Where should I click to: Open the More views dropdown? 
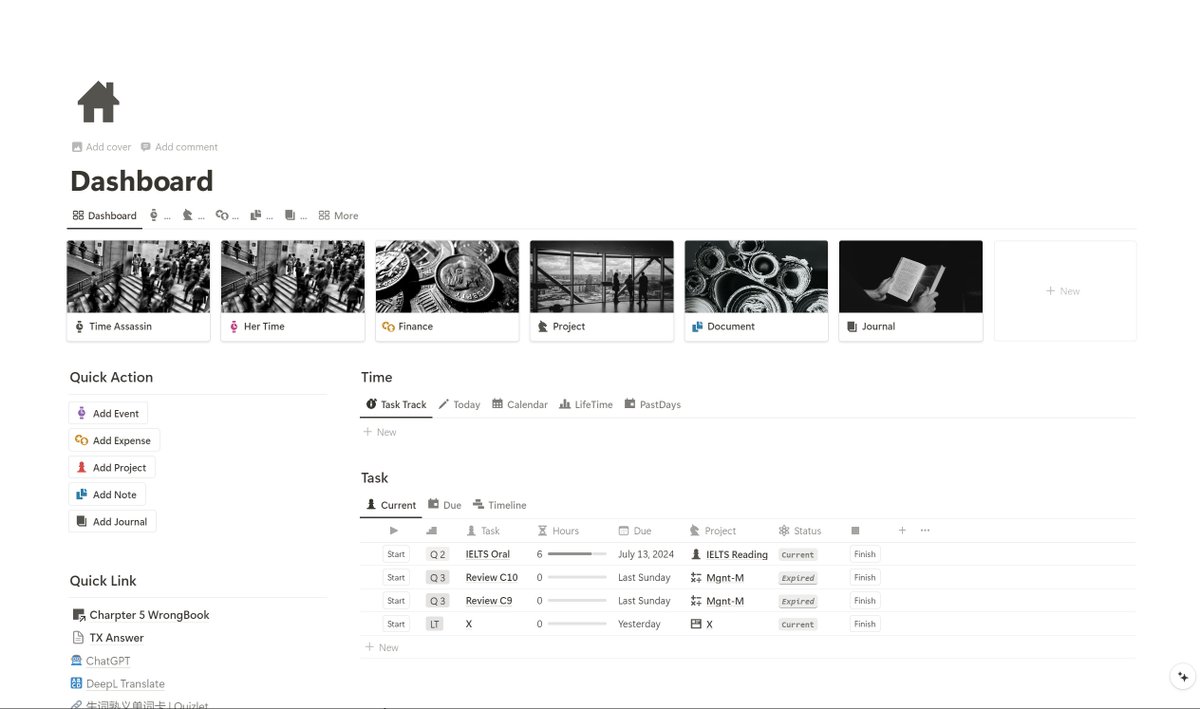point(338,215)
